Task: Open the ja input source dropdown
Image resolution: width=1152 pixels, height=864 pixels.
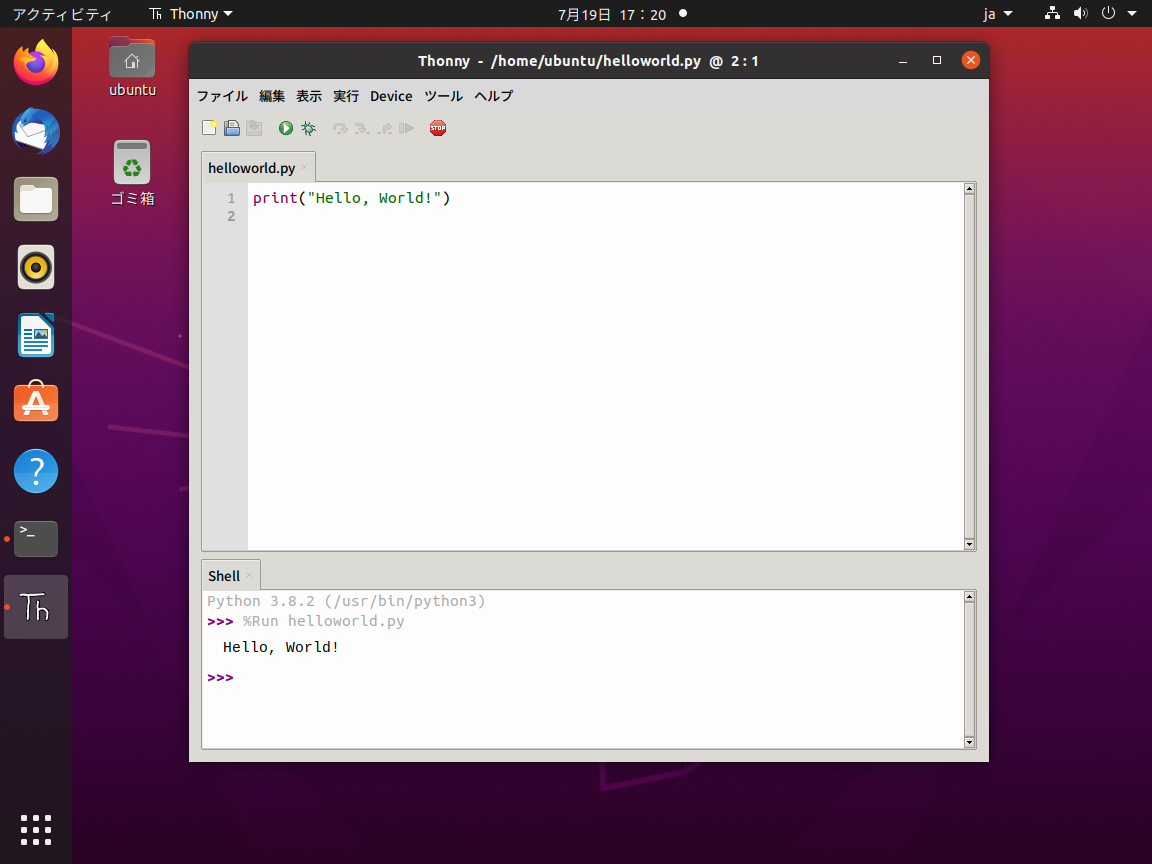Action: (x=998, y=14)
